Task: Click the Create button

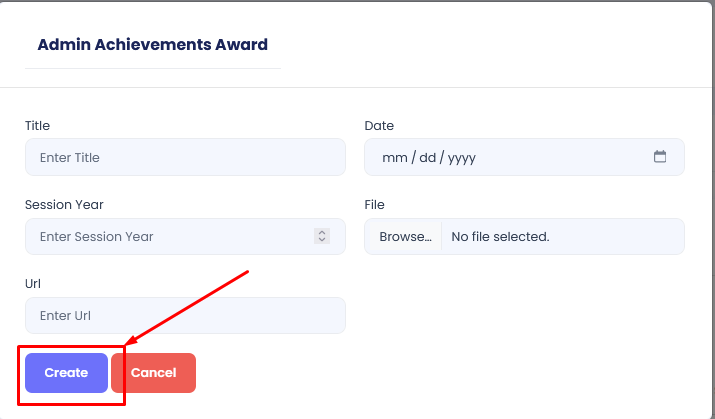Action: [66, 373]
